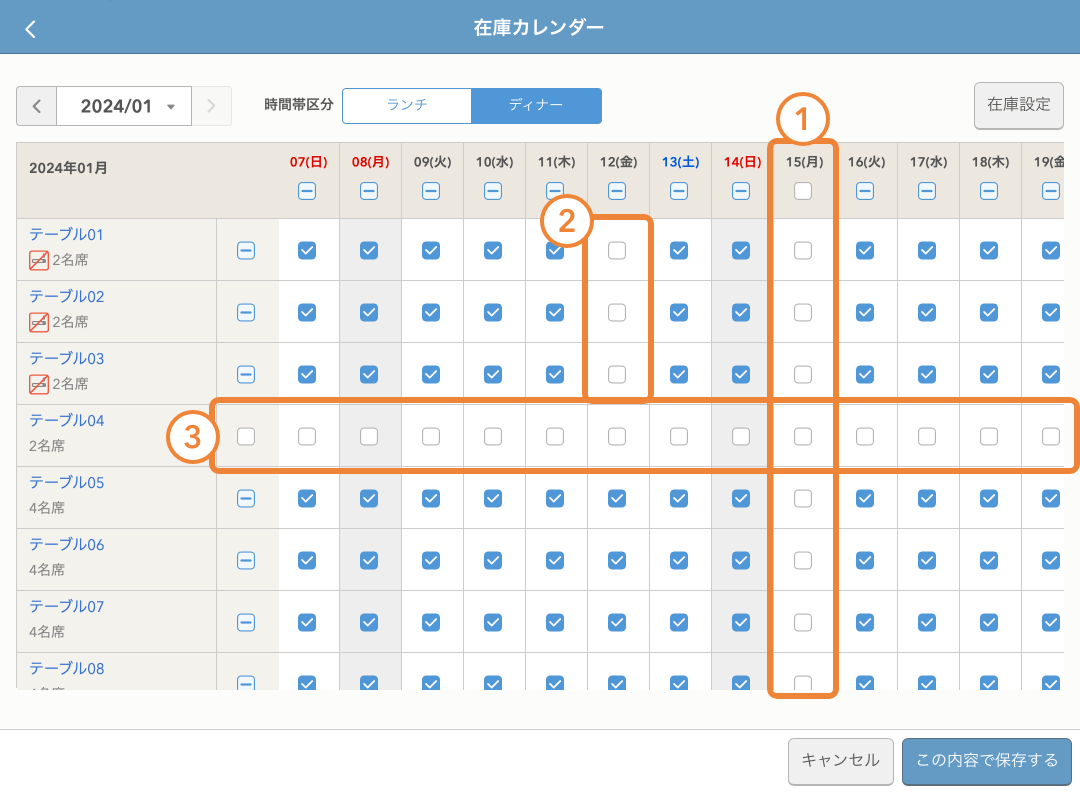This screenshot has height=794, width=1080.
Task: Toggle the テーブル03 whole-row checkbox
Action: (246, 375)
